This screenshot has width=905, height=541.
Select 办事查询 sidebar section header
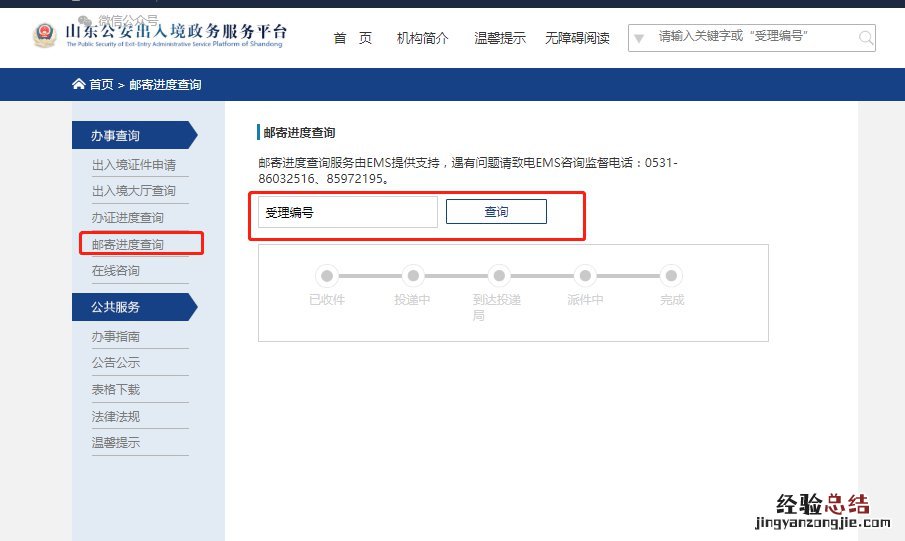[134, 135]
